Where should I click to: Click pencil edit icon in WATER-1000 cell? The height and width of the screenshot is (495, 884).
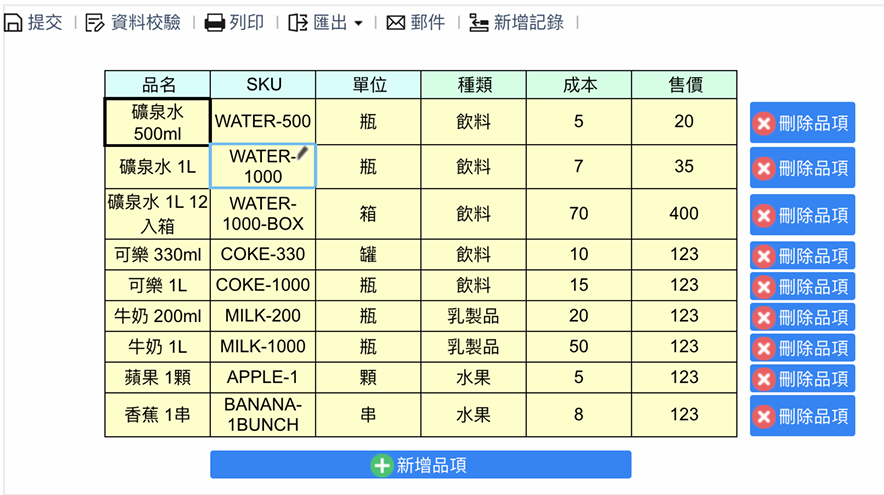click(304, 153)
